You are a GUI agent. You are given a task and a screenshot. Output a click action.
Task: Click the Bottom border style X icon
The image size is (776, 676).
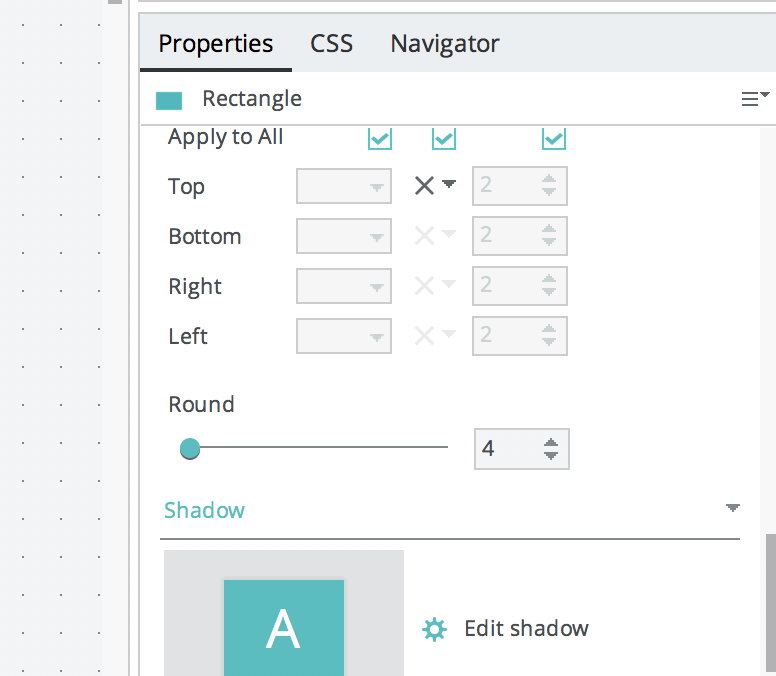(x=425, y=235)
